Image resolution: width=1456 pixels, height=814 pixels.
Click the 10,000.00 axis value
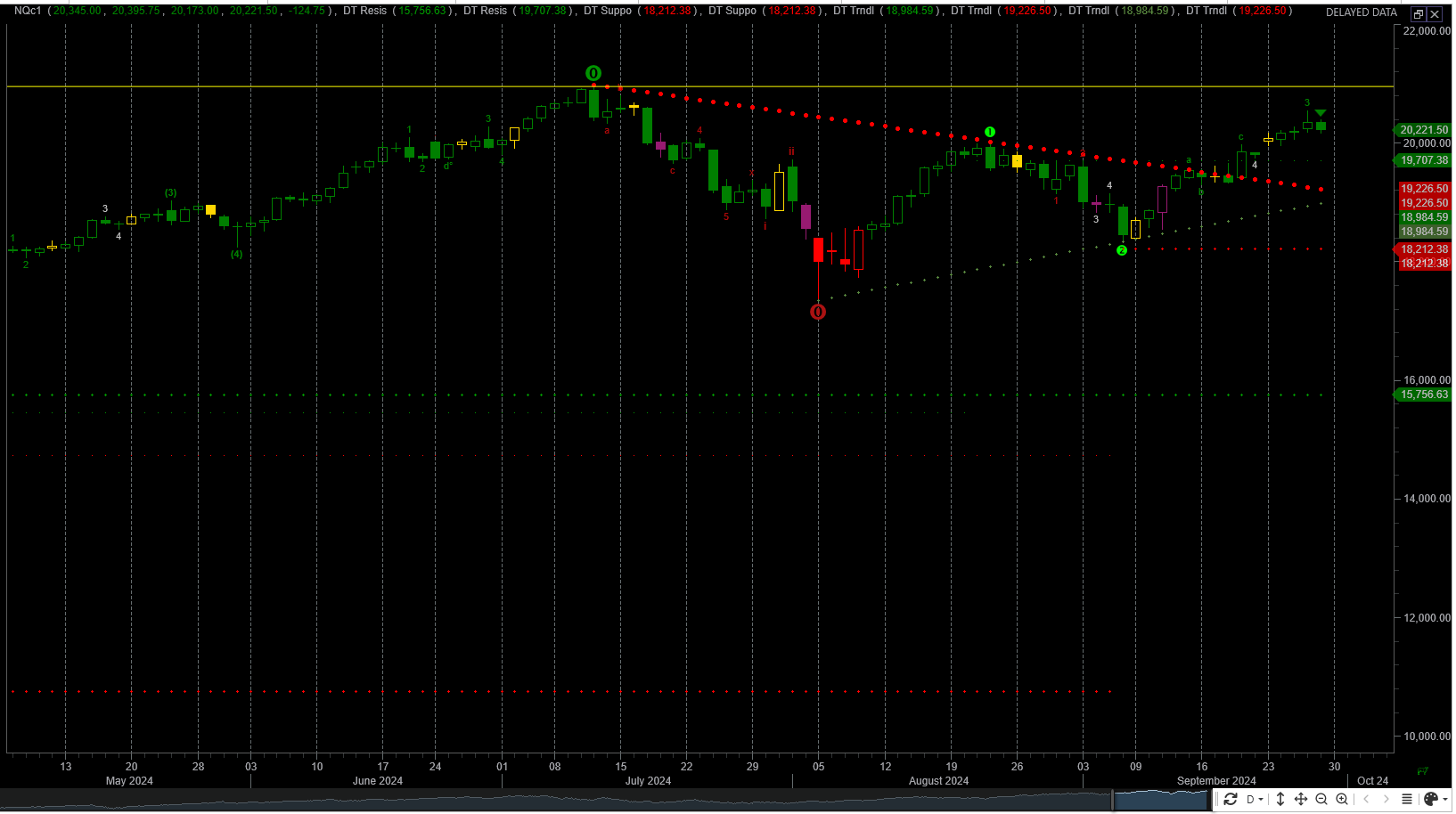[1427, 737]
